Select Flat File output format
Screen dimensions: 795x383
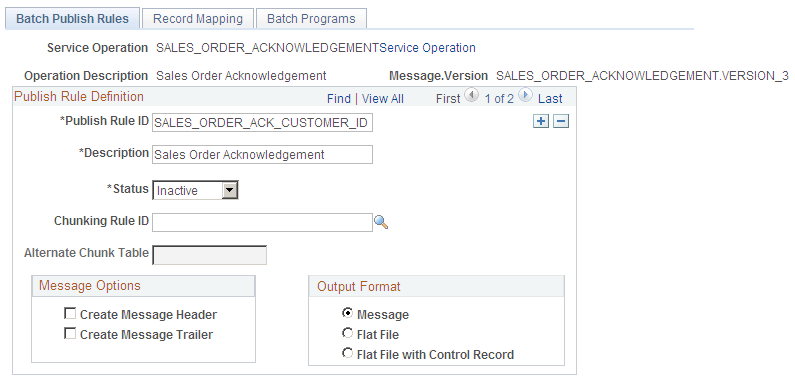(x=347, y=333)
